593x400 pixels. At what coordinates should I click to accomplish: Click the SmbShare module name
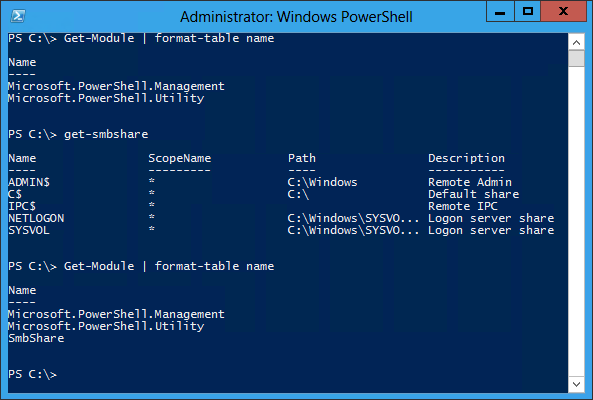click(x=36, y=338)
